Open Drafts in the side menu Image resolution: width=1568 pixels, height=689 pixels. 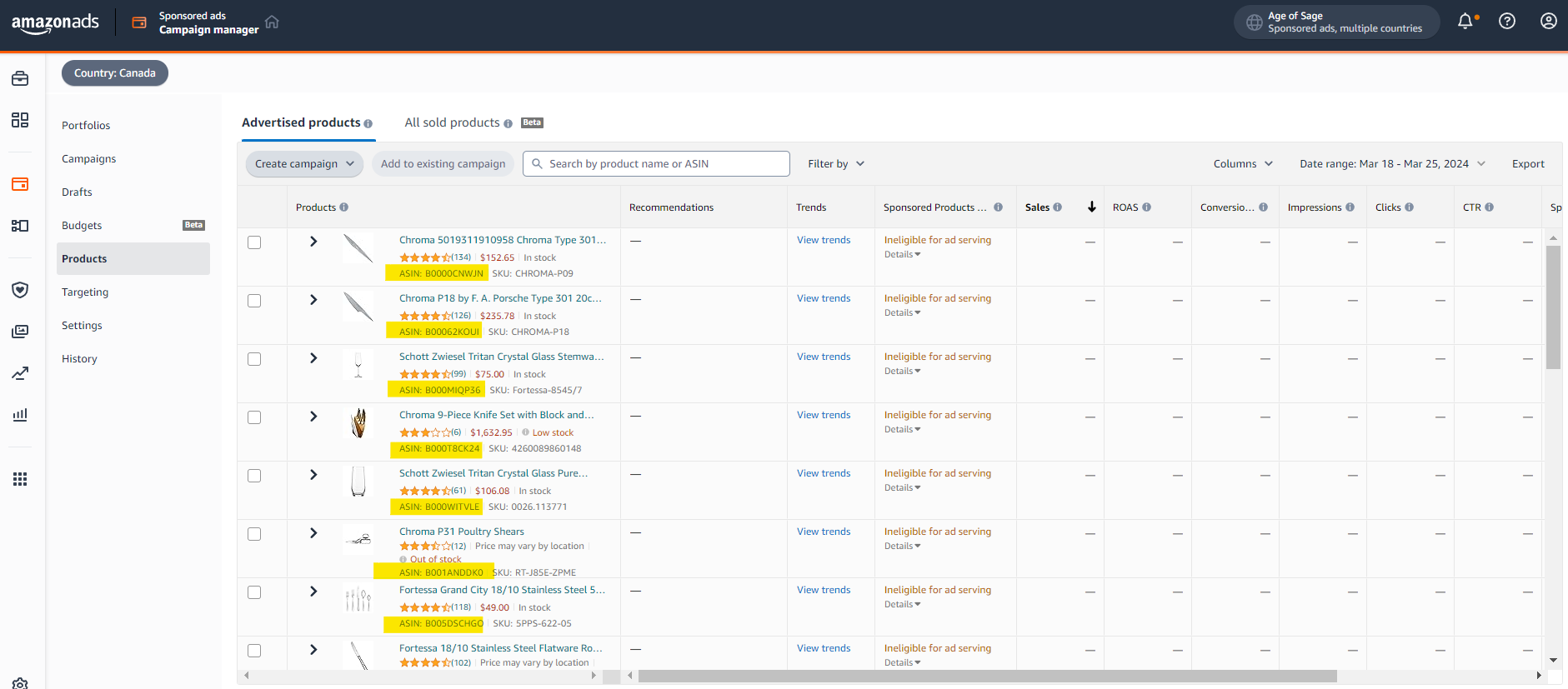pyautogui.click(x=77, y=192)
